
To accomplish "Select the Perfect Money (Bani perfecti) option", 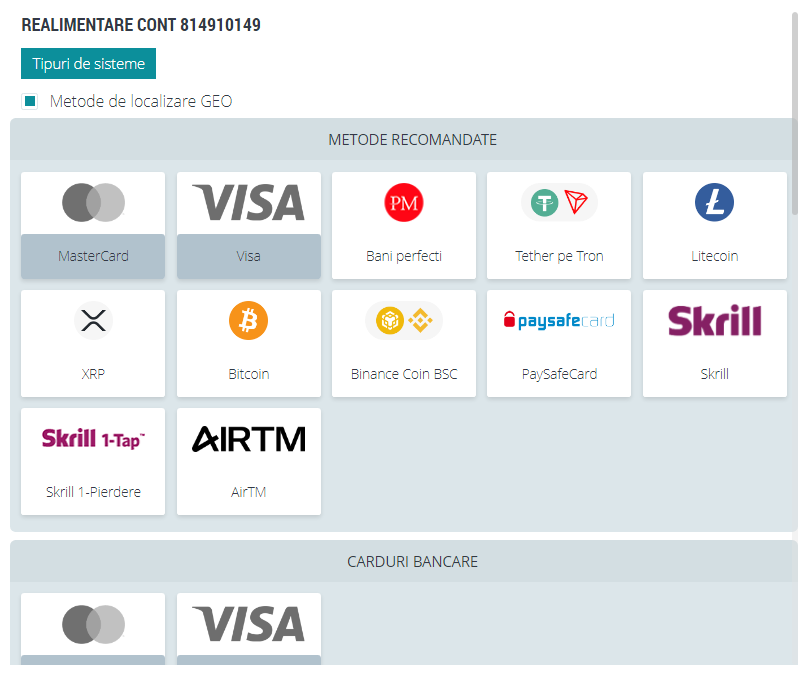I will (403, 225).
